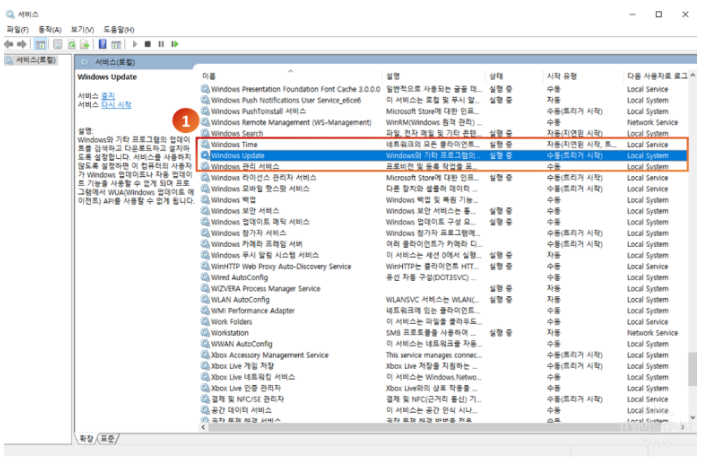Select 결제 및 NFC/SE 관리자 row
The height and width of the screenshot is (465, 703).
coord(443,399)
